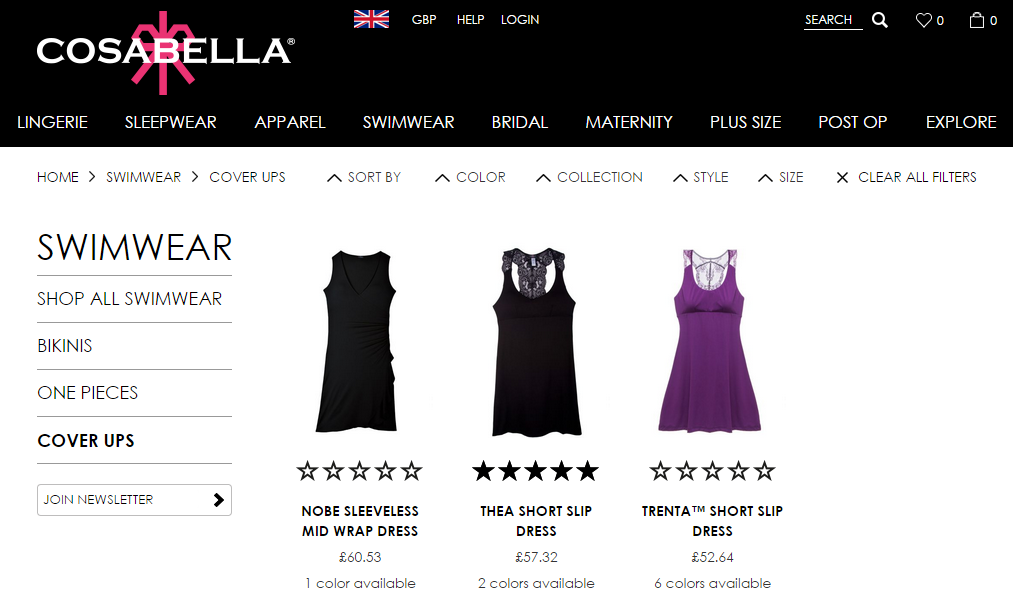Open the purple Trenta Short Slip Dress thumbnail
The width and height of the screenshot is (1013, 603).
pos(710,341)
